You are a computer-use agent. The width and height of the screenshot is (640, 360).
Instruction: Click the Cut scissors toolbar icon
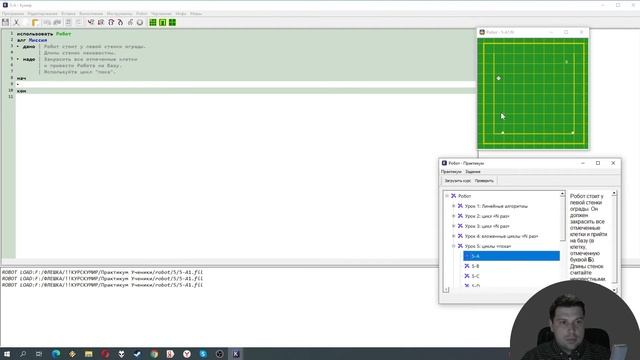coord(17,22)
